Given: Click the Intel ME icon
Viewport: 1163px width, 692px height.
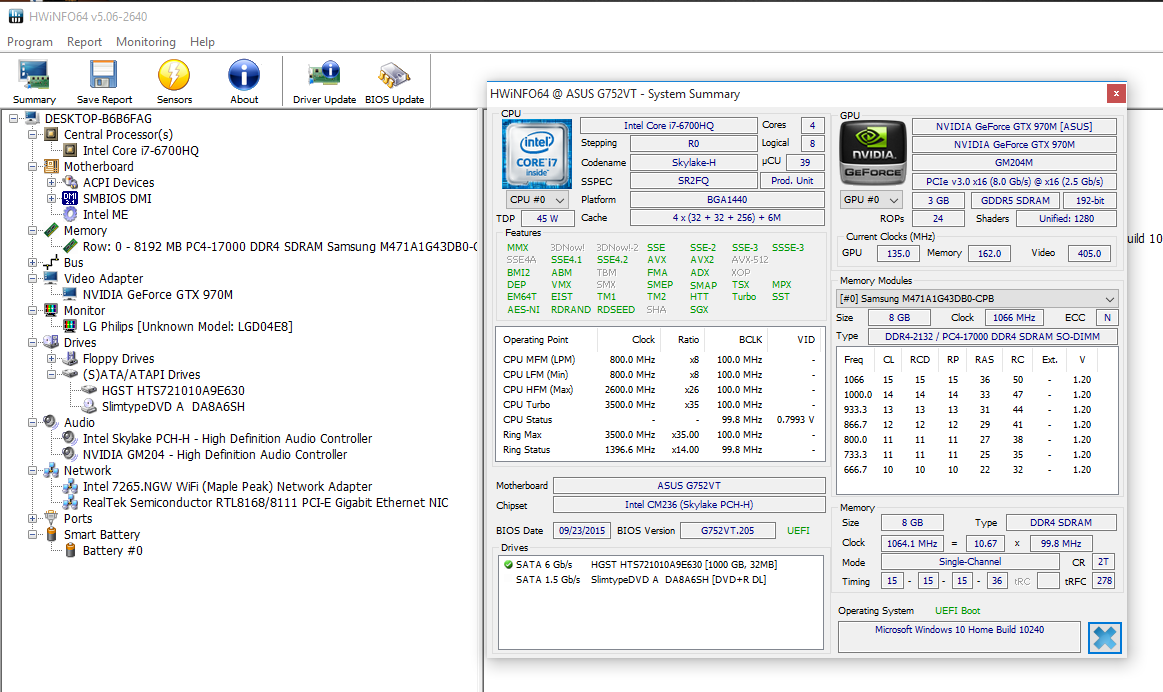Looking at the screenshot, I should point(70,214).
